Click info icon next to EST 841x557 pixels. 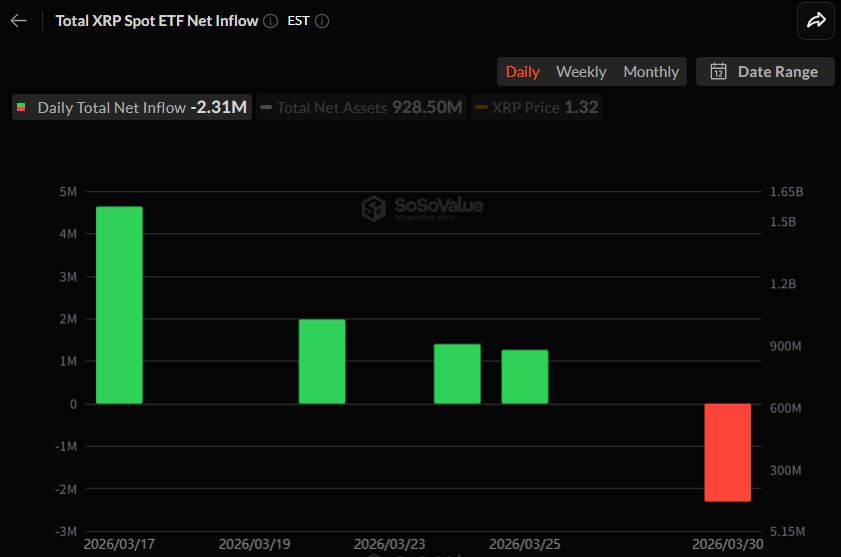(321, 21)
